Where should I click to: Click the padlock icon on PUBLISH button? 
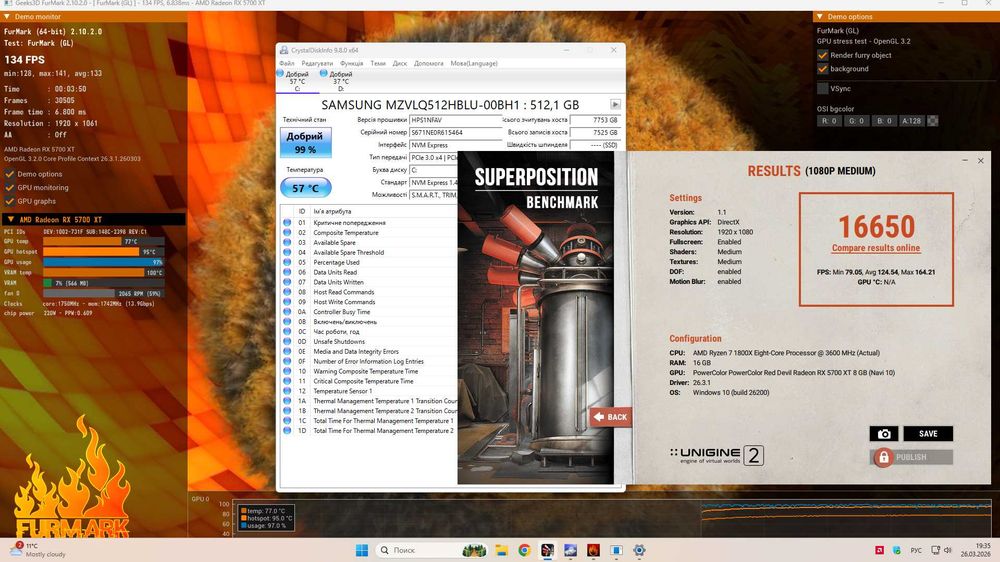coord(883,457)
